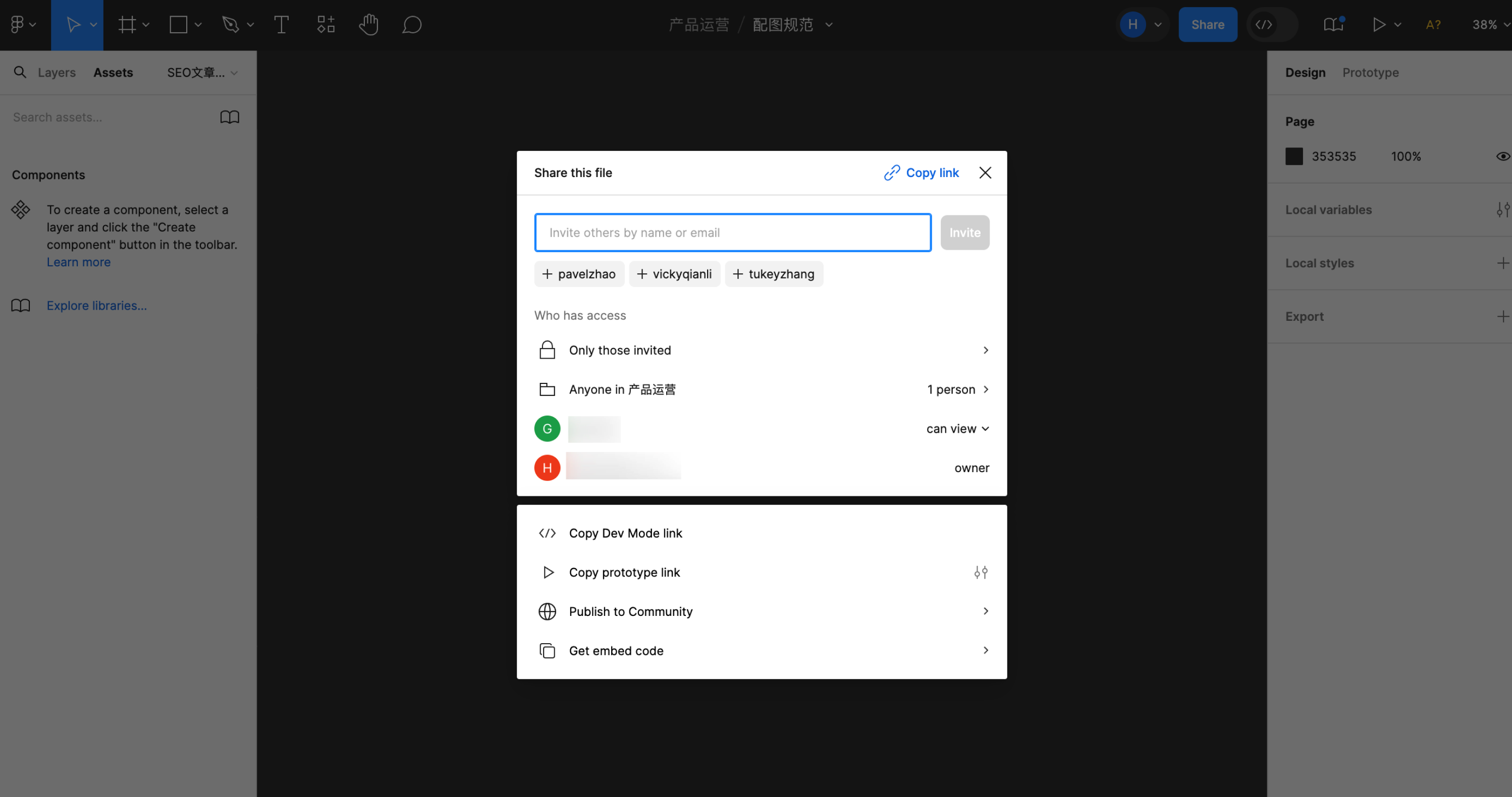Click the search magnifier in left panel
This screenshot has height=797, width=1512.
click(20, 72)
